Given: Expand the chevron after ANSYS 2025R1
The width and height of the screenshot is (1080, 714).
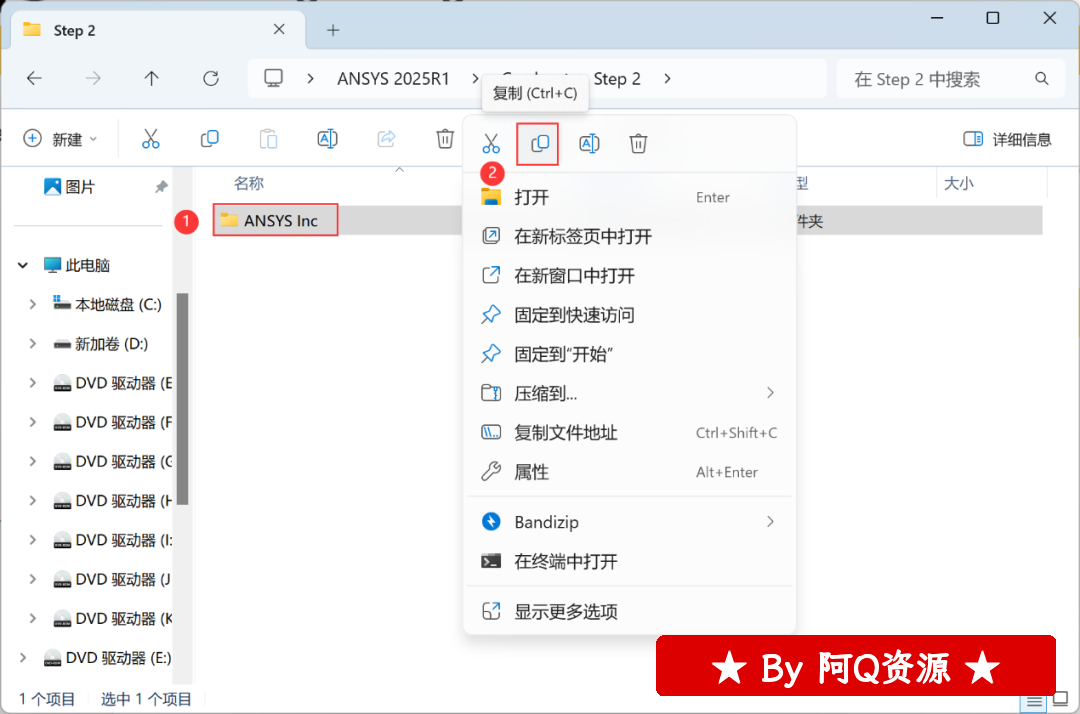Looking at the screenshot, I should 475,78.
